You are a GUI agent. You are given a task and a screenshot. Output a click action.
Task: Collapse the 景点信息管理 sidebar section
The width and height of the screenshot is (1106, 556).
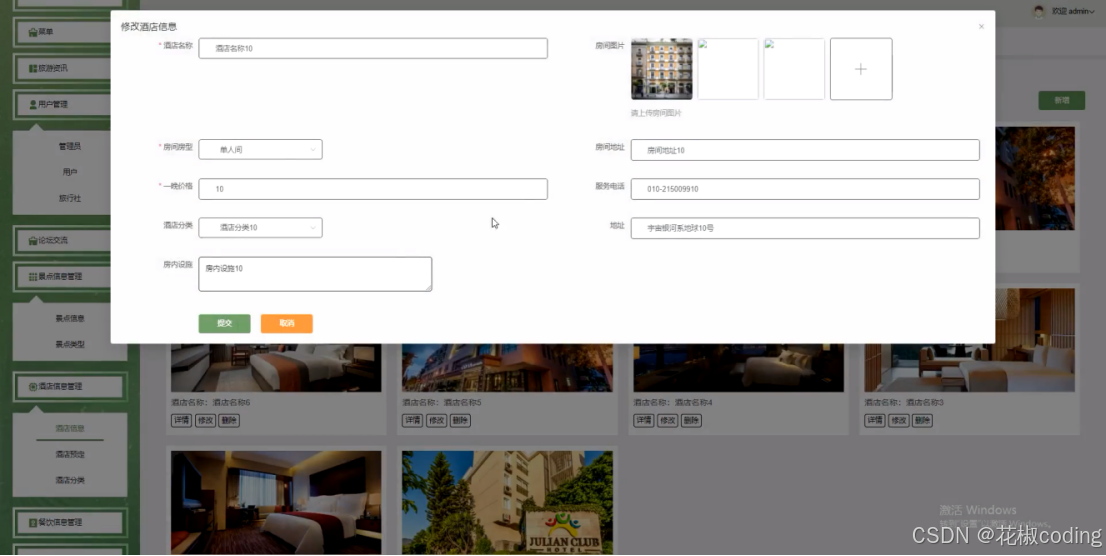pos(69,277)
